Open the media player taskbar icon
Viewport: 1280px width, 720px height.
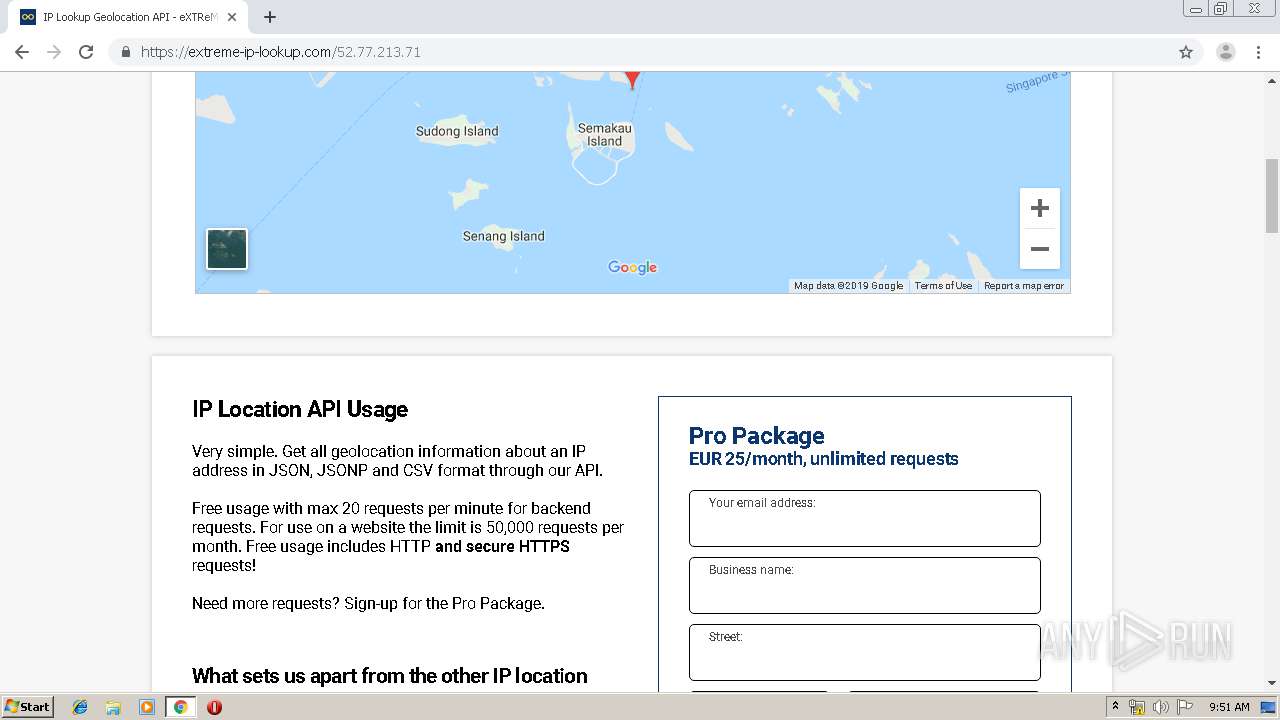point(147,707)
